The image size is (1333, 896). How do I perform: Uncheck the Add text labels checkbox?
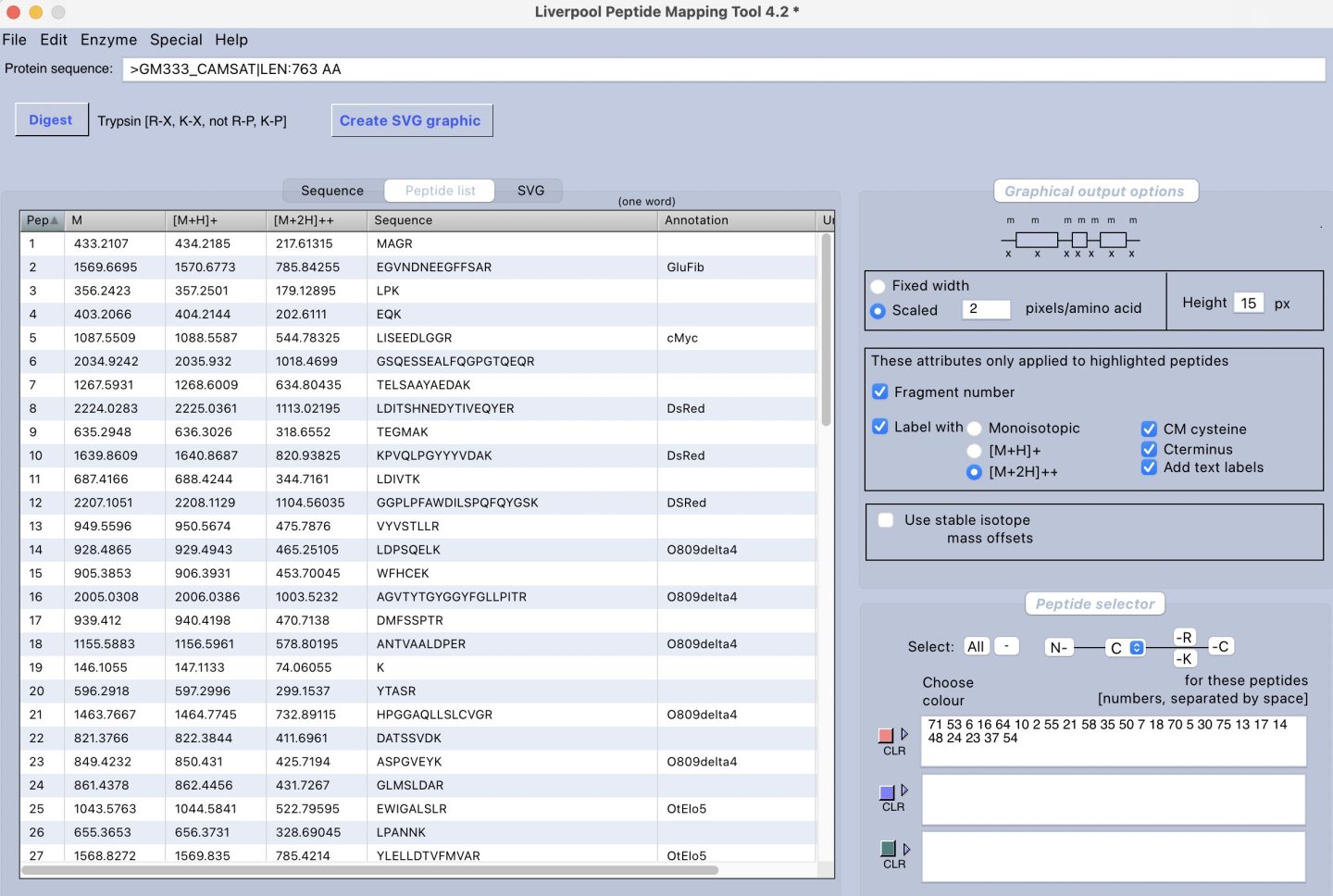coord(1149,467)
